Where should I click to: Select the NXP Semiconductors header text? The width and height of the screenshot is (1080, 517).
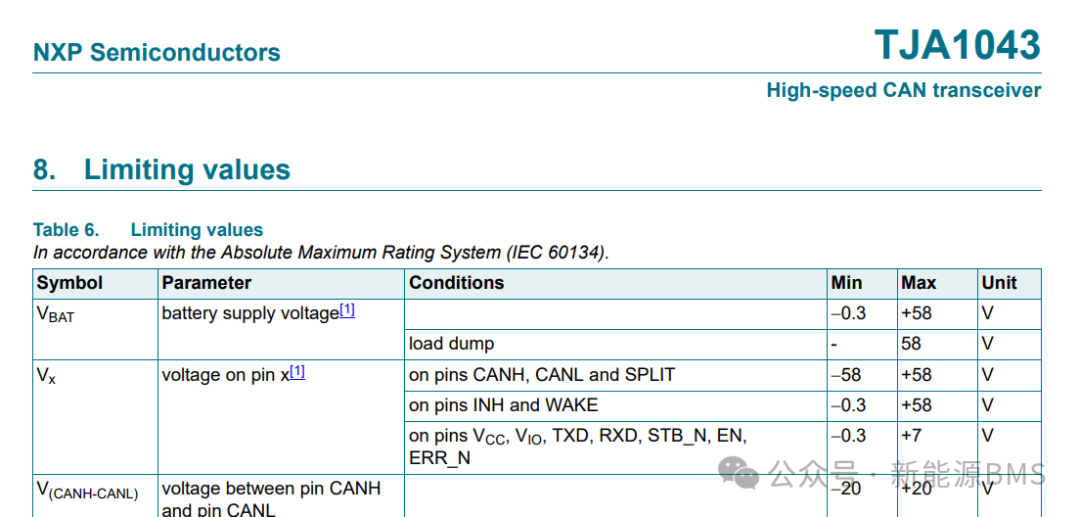[x=157, y=53]
